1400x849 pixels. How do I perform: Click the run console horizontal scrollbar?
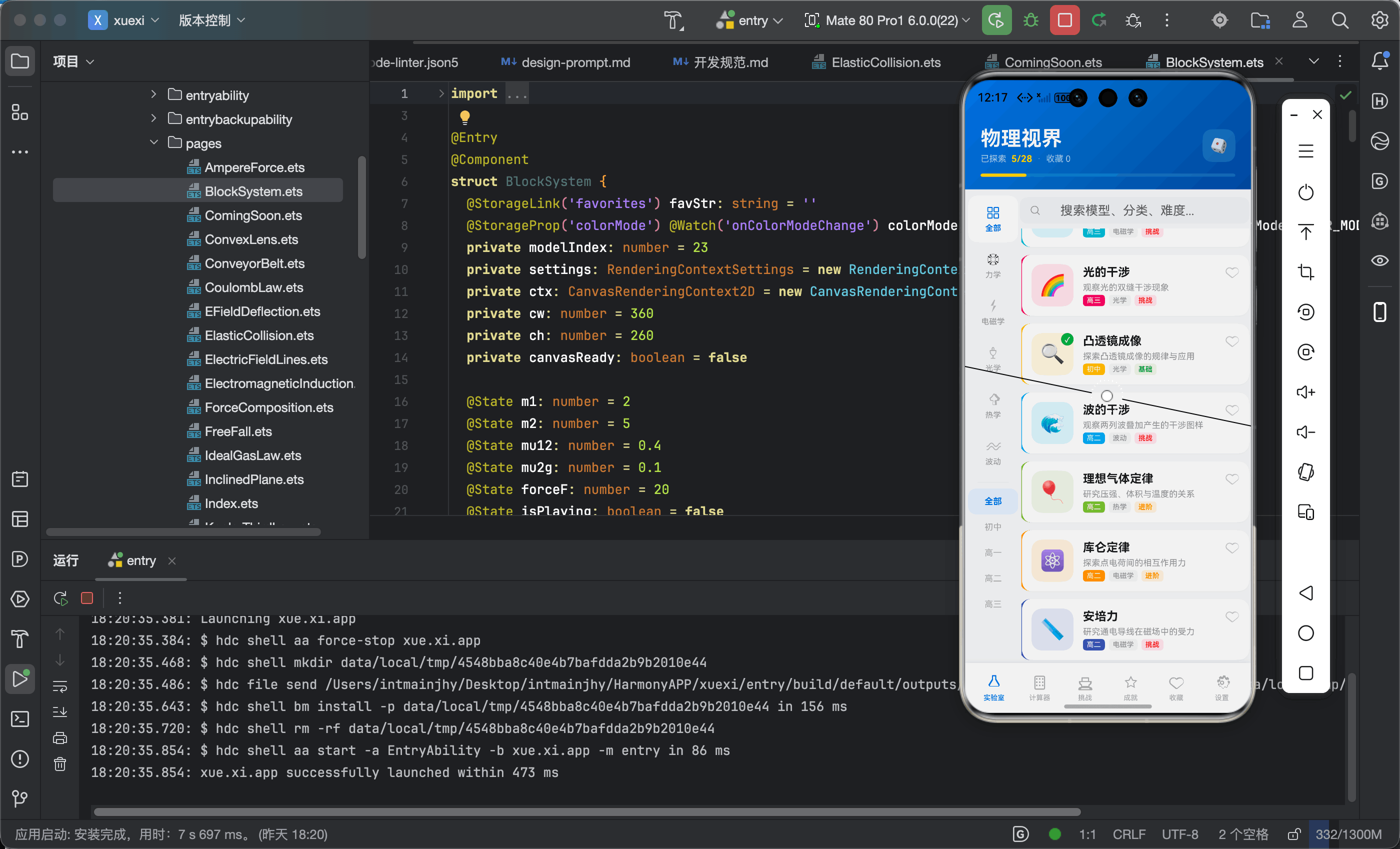click(586, 811)
